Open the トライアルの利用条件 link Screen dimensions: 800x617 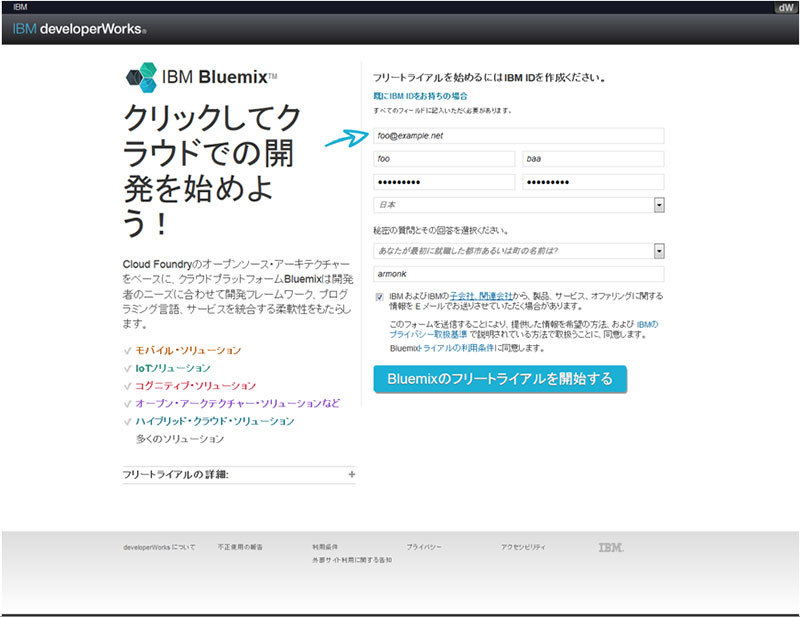click(x=456, y=348)
